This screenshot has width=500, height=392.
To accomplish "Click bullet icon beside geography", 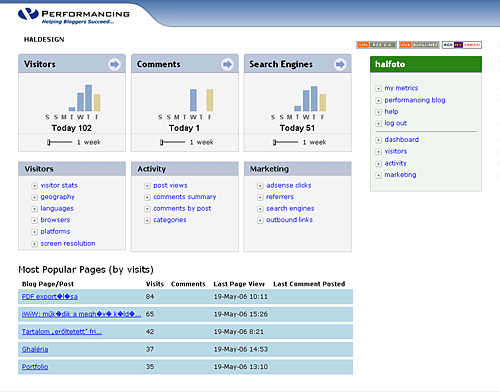I will pyautogui.click(x=34, y=197).
